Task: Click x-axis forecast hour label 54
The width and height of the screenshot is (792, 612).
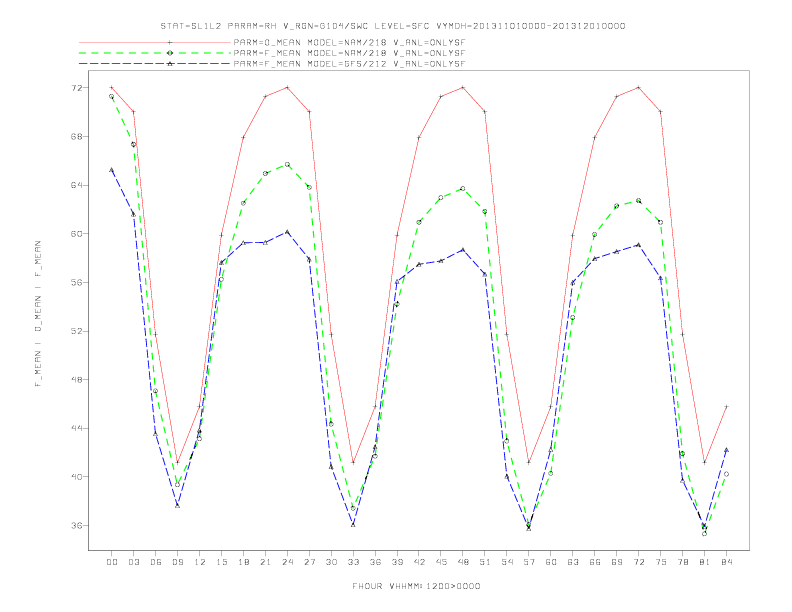Action: click(x=507, y=562)
